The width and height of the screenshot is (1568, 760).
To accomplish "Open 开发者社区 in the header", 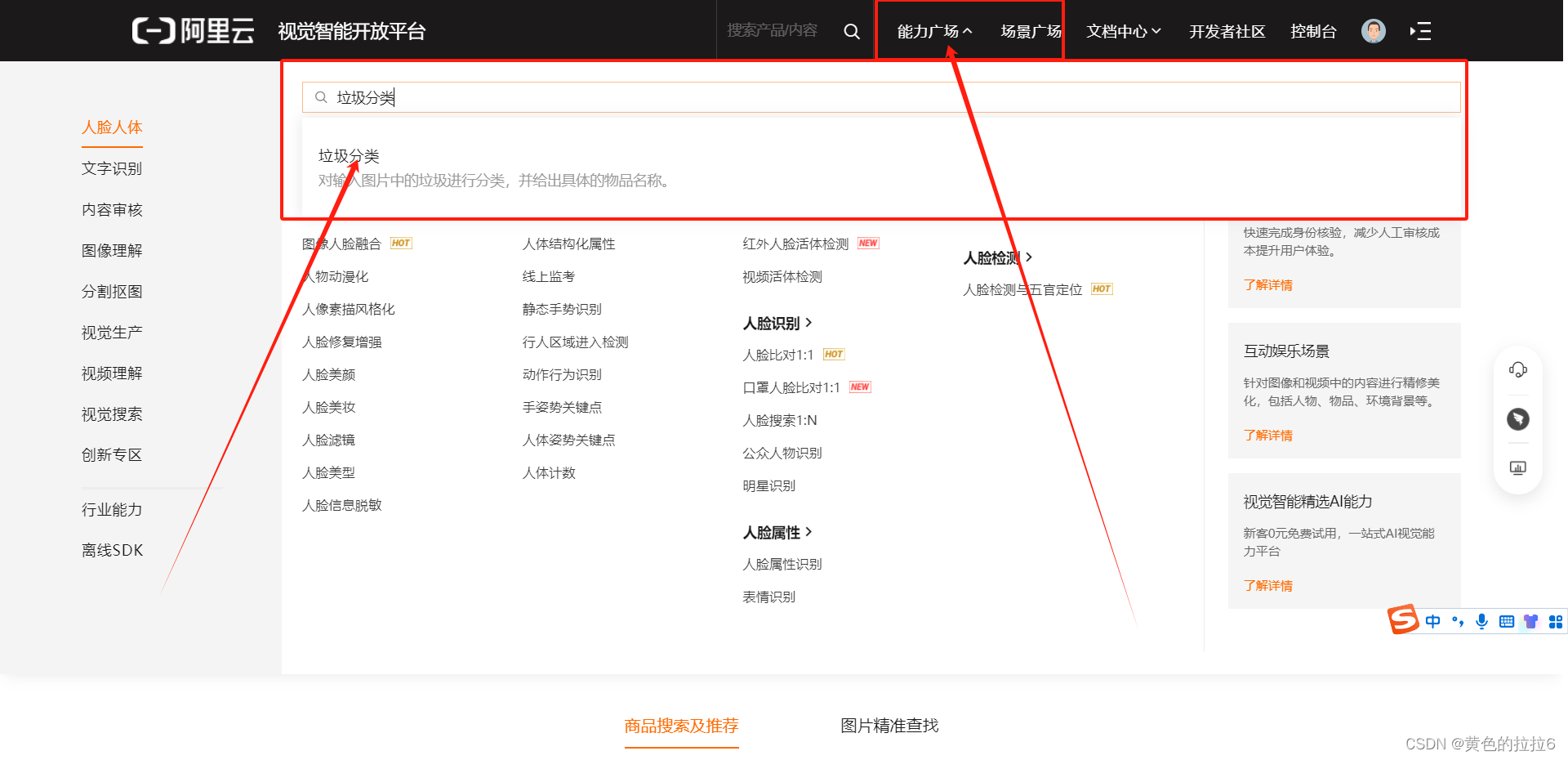I will tap(1227, 31).
